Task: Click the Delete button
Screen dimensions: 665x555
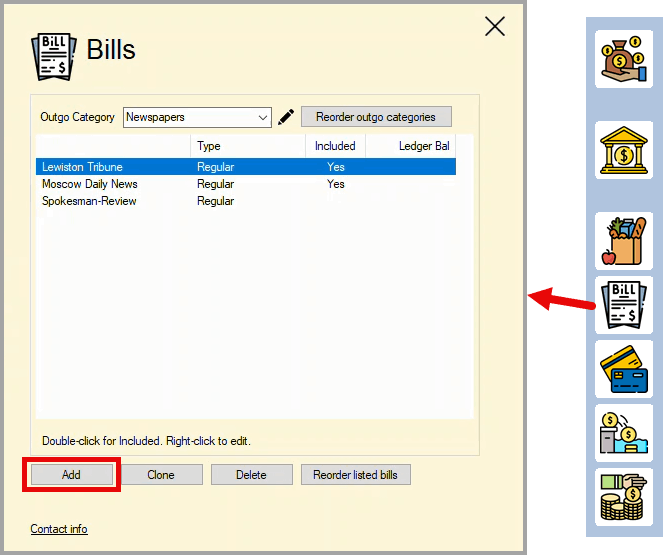Action: coord(251,474)
